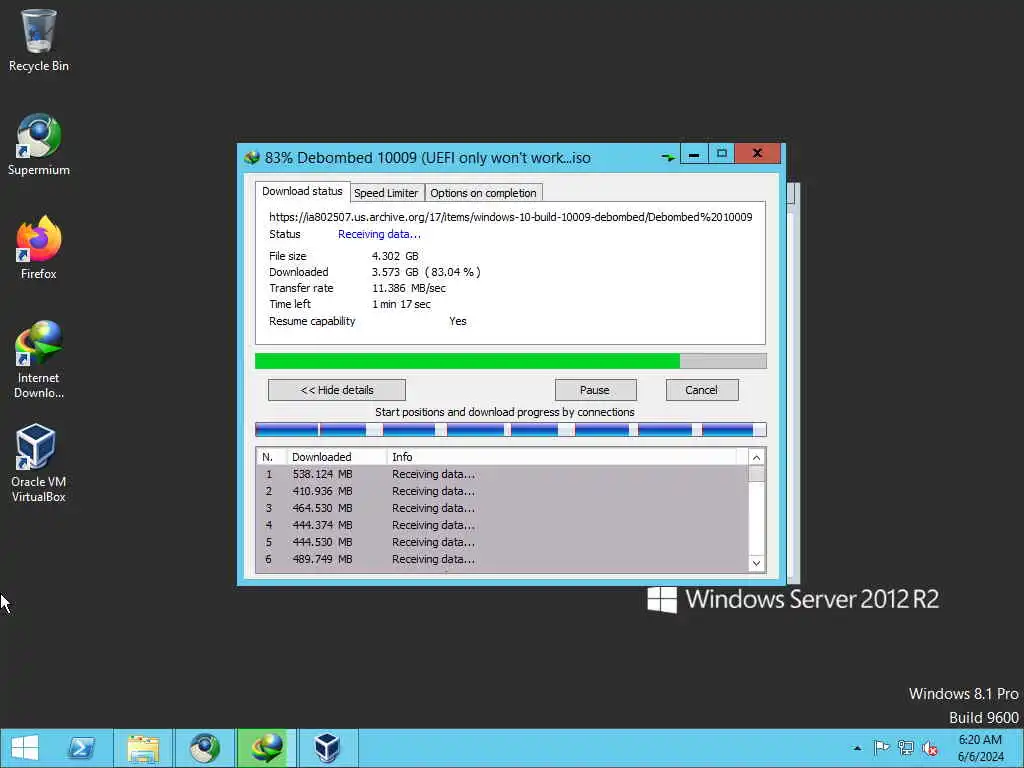
Task: Click the Downloaded column header
Action: pos(337,456)
